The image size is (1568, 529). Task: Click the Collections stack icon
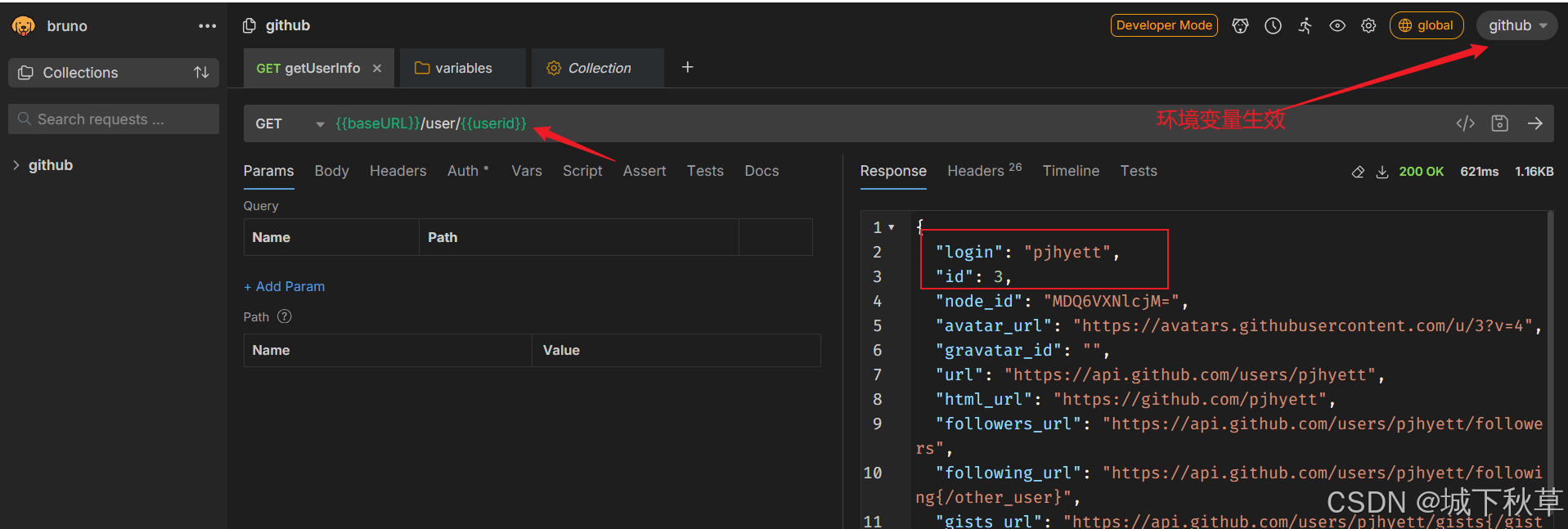point(26,73)
